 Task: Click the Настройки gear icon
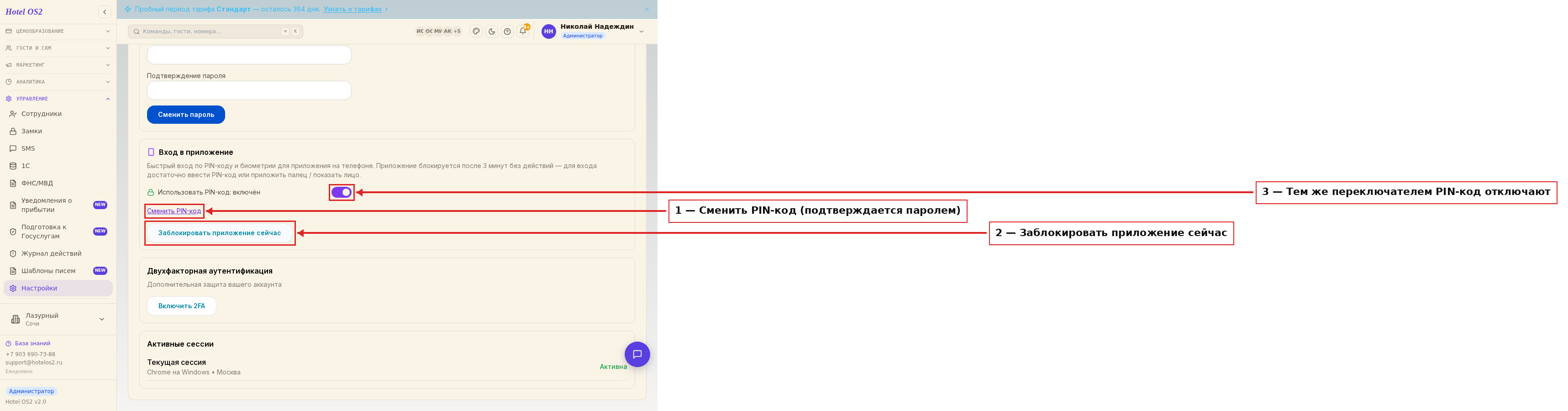[13, 289]
